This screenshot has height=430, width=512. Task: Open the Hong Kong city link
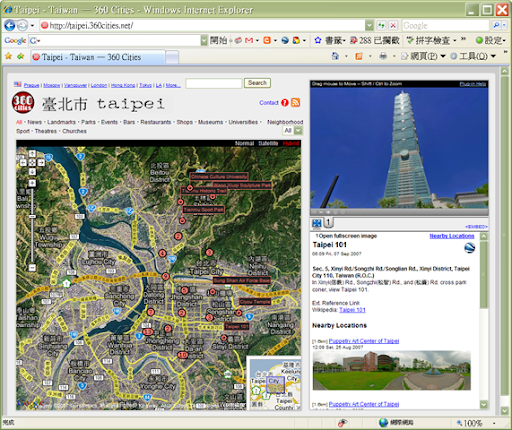[x=123, y=85]
